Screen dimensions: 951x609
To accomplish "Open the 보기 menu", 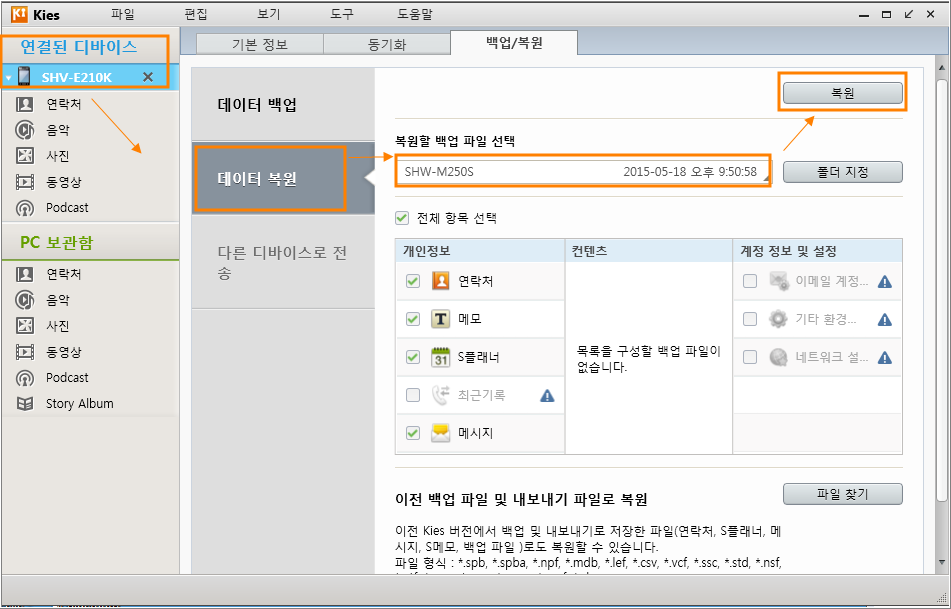I will 269,14.
